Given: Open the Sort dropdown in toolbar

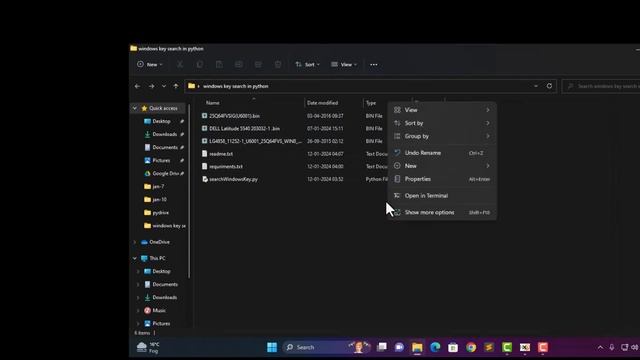Looking at the screenshot, I should click(x=307, y=64).
